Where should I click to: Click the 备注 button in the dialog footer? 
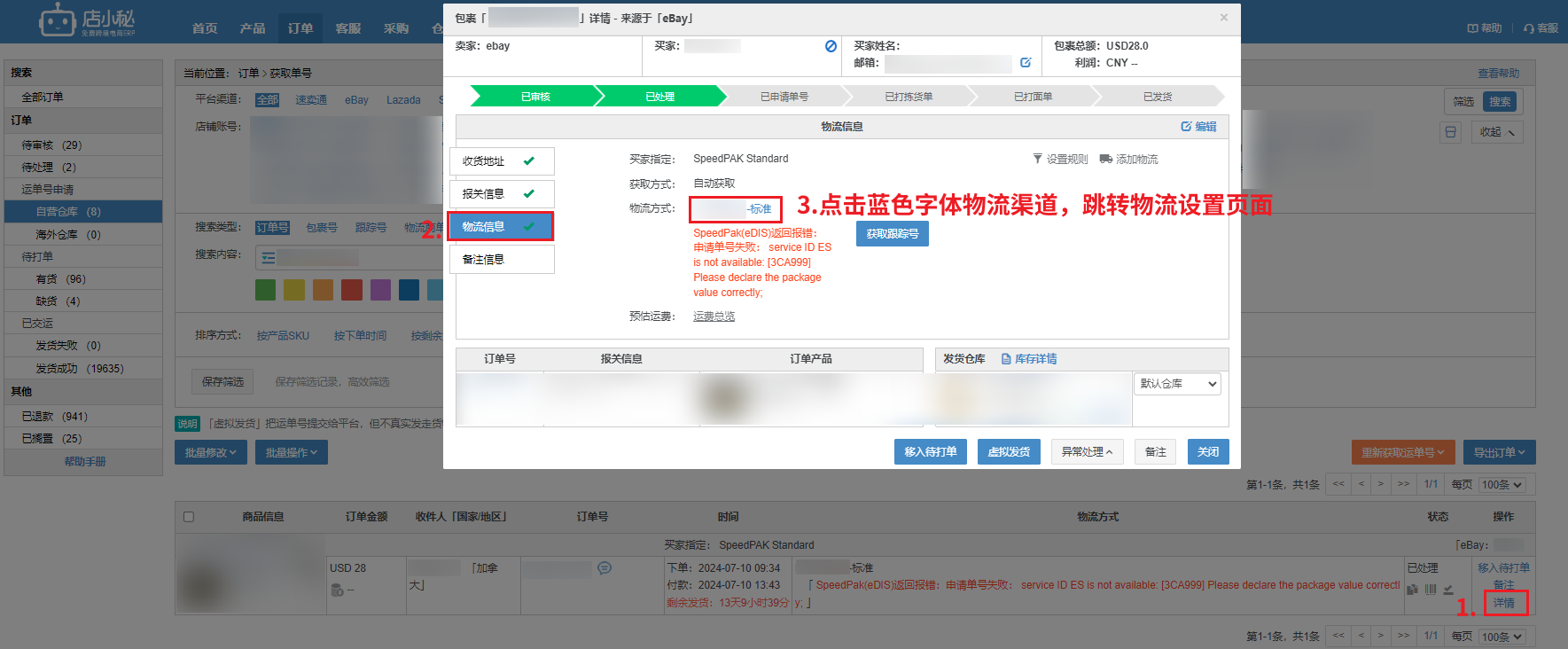pyautogui.click(x=1156, y=452)
